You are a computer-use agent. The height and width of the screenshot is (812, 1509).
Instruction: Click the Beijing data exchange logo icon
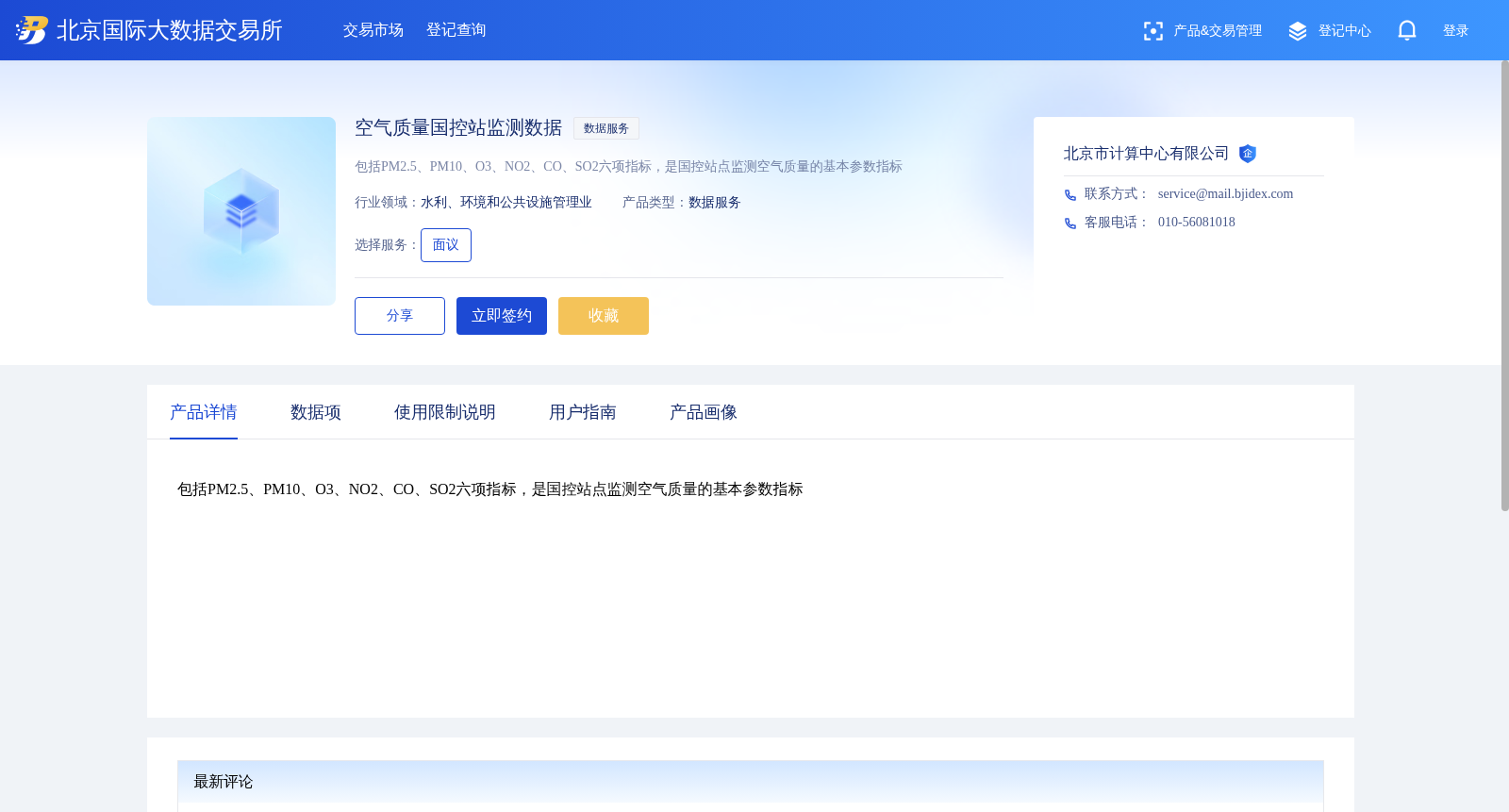(x=32, y=30)
